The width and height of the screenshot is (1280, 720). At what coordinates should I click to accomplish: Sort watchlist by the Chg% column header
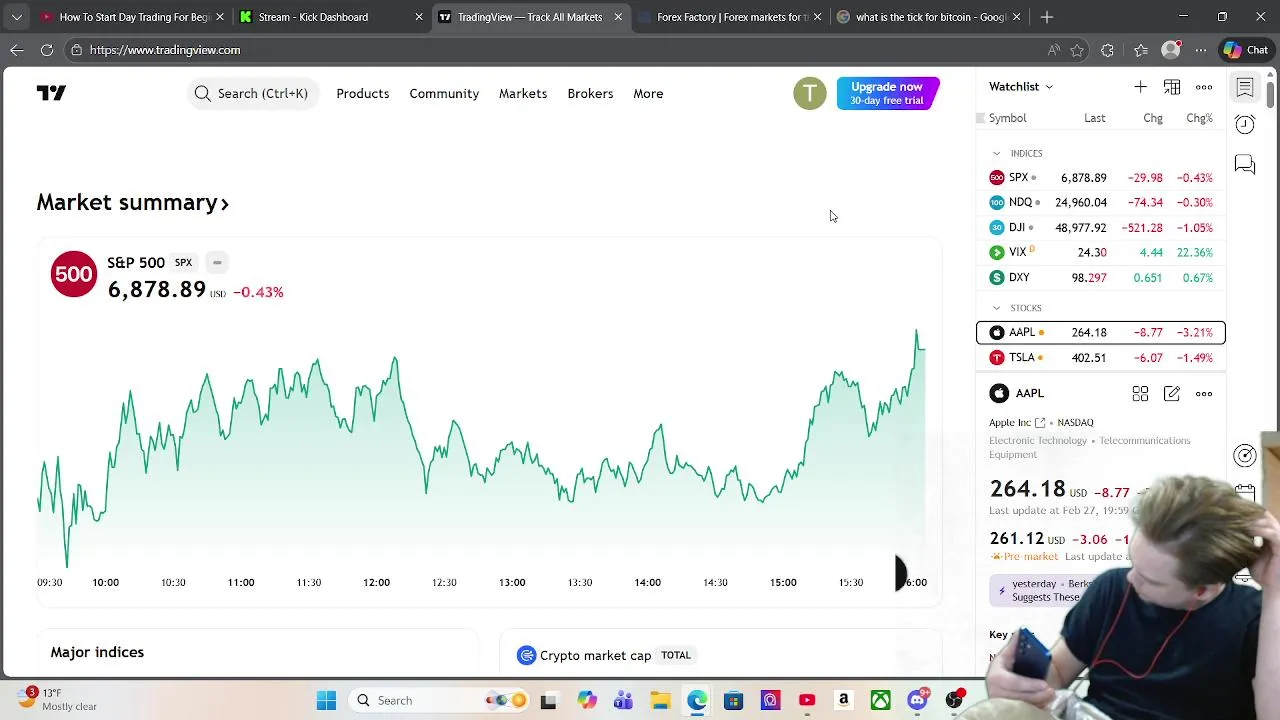1199,118
